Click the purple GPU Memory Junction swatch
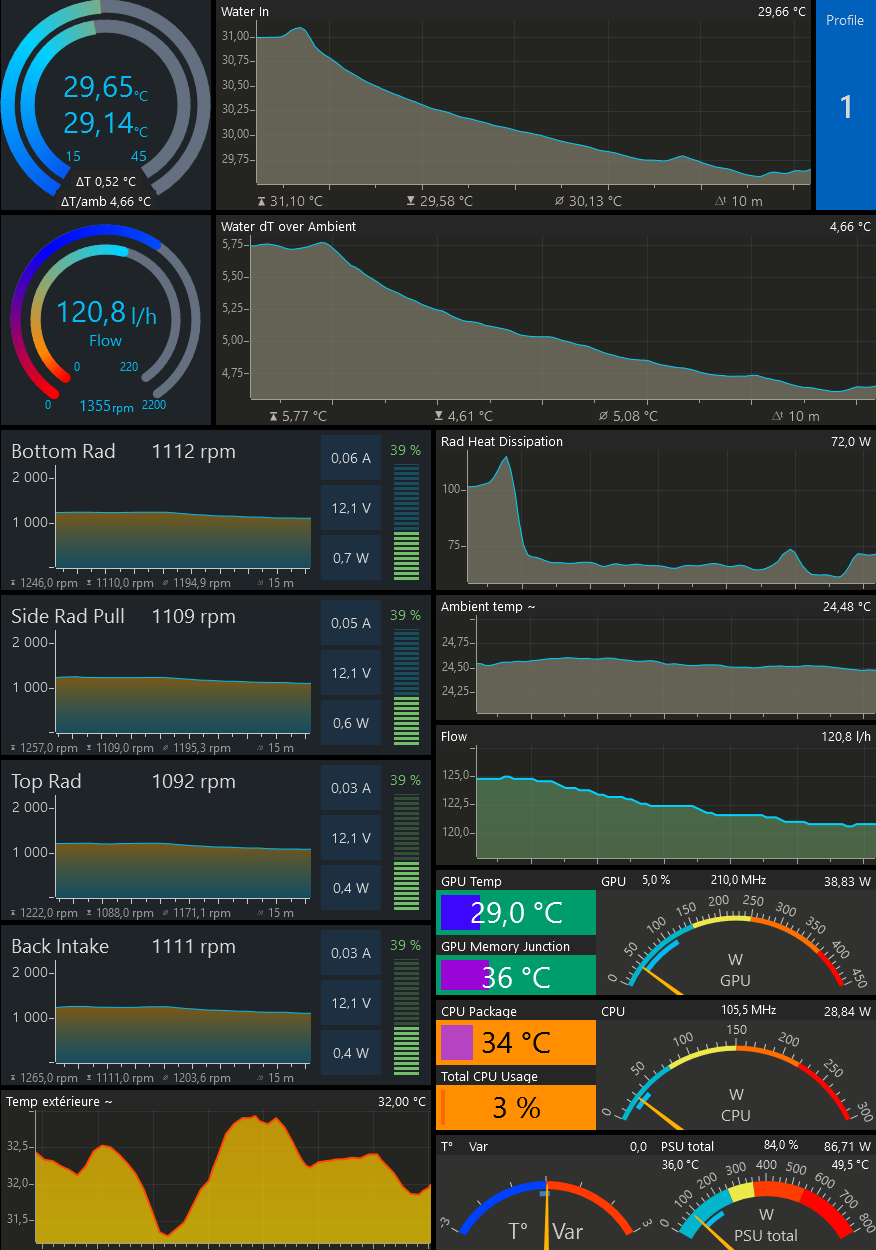Viewport: 876px width, 1250px height. click(x=465, y=976)
